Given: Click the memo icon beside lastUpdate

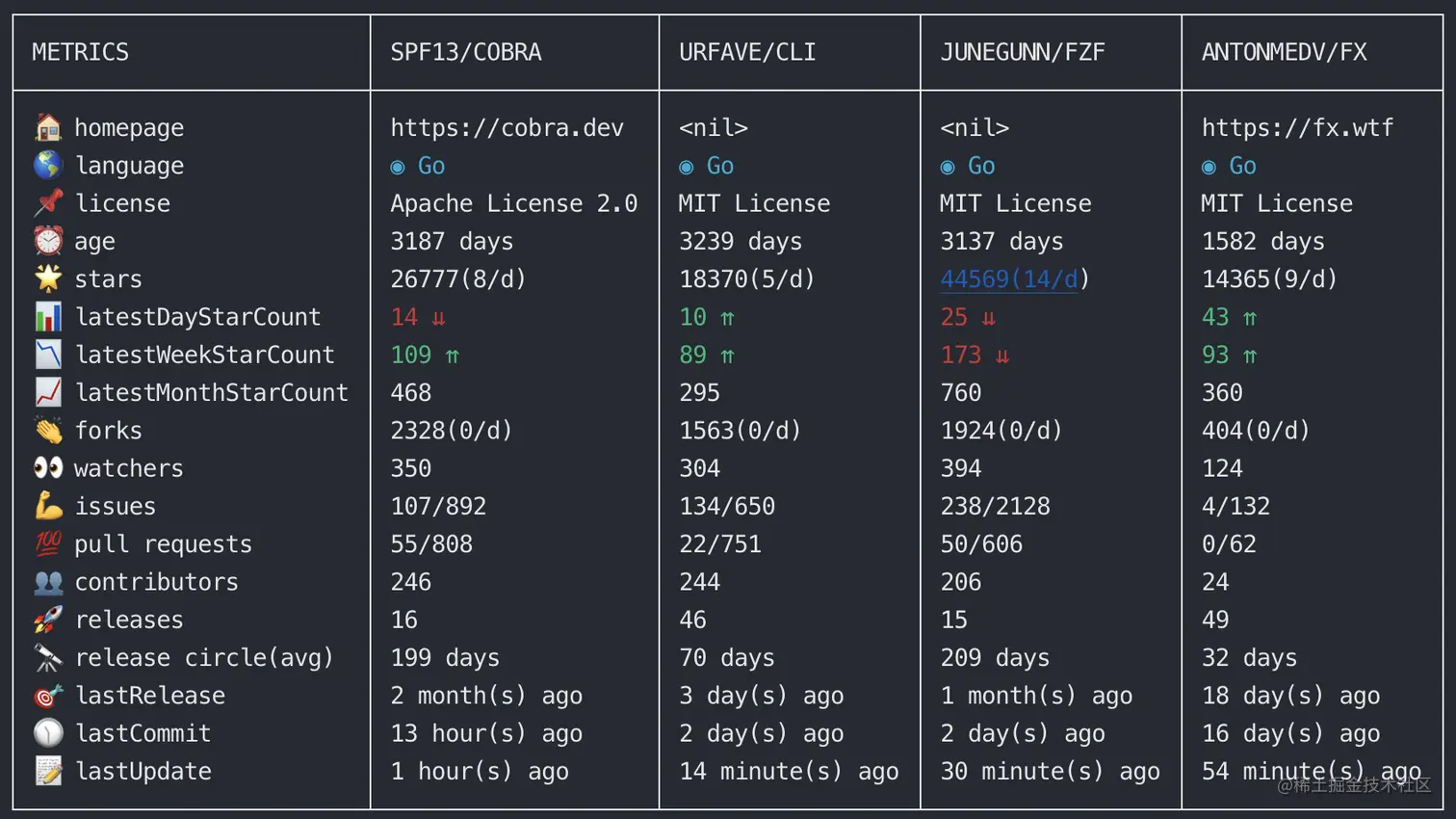Looking at the screenshot, I should [x=48, y=771].
